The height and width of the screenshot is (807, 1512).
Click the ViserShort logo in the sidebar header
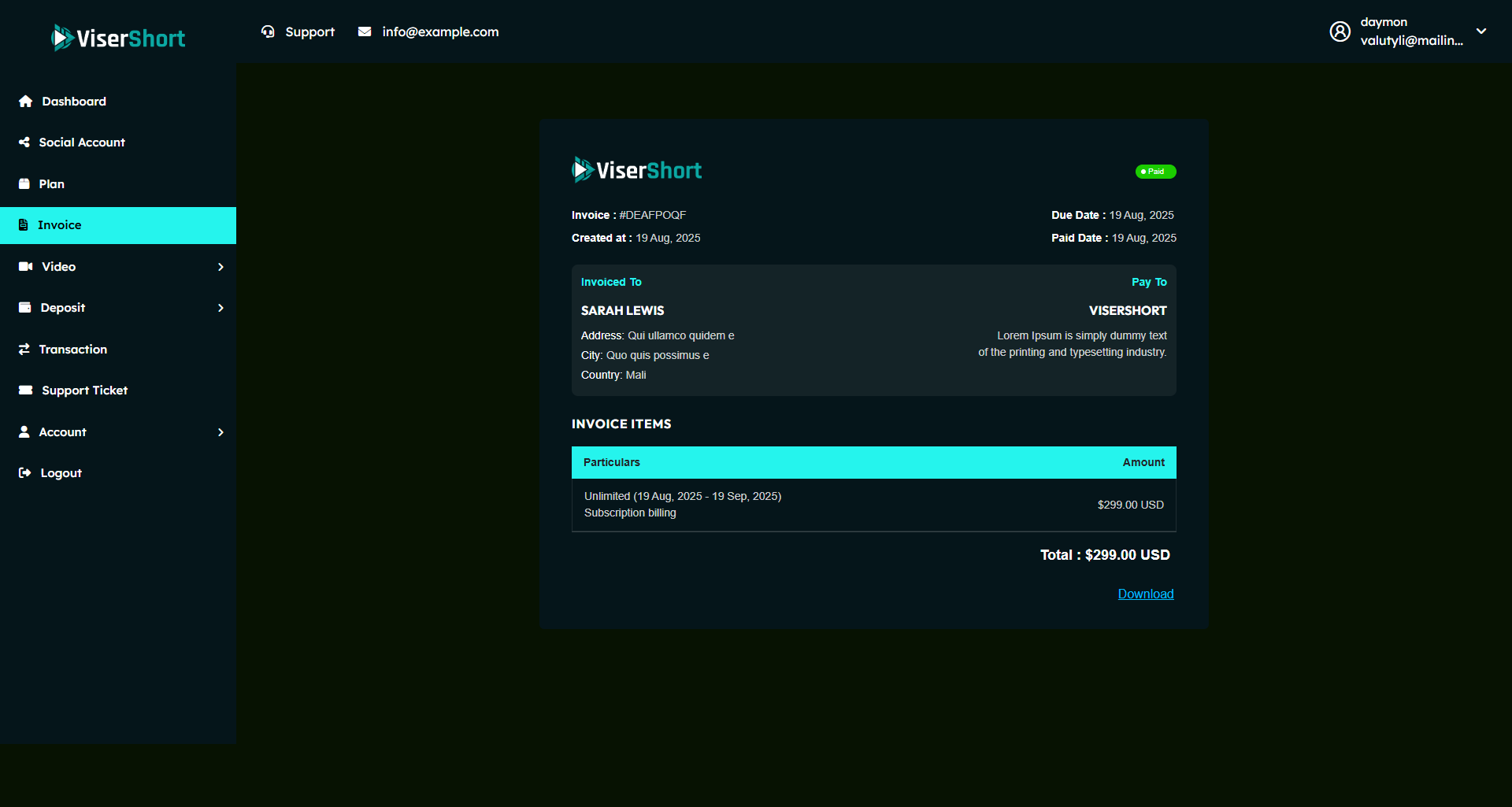tap(118, 38)
